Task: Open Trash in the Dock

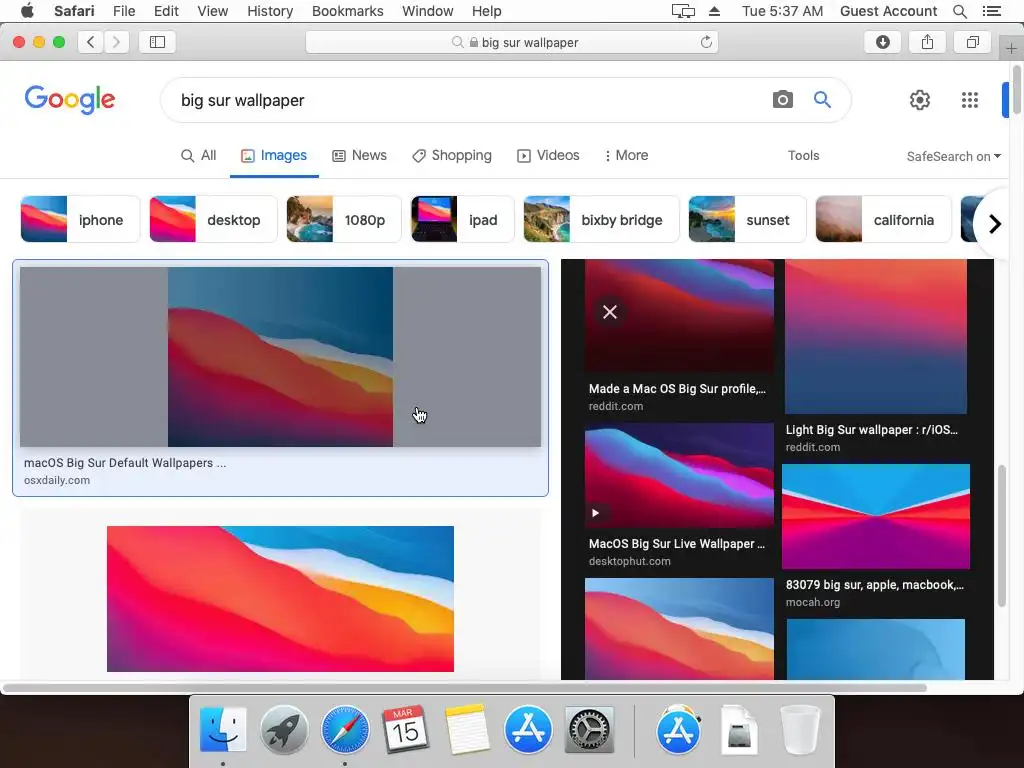Action: [800, 729]
